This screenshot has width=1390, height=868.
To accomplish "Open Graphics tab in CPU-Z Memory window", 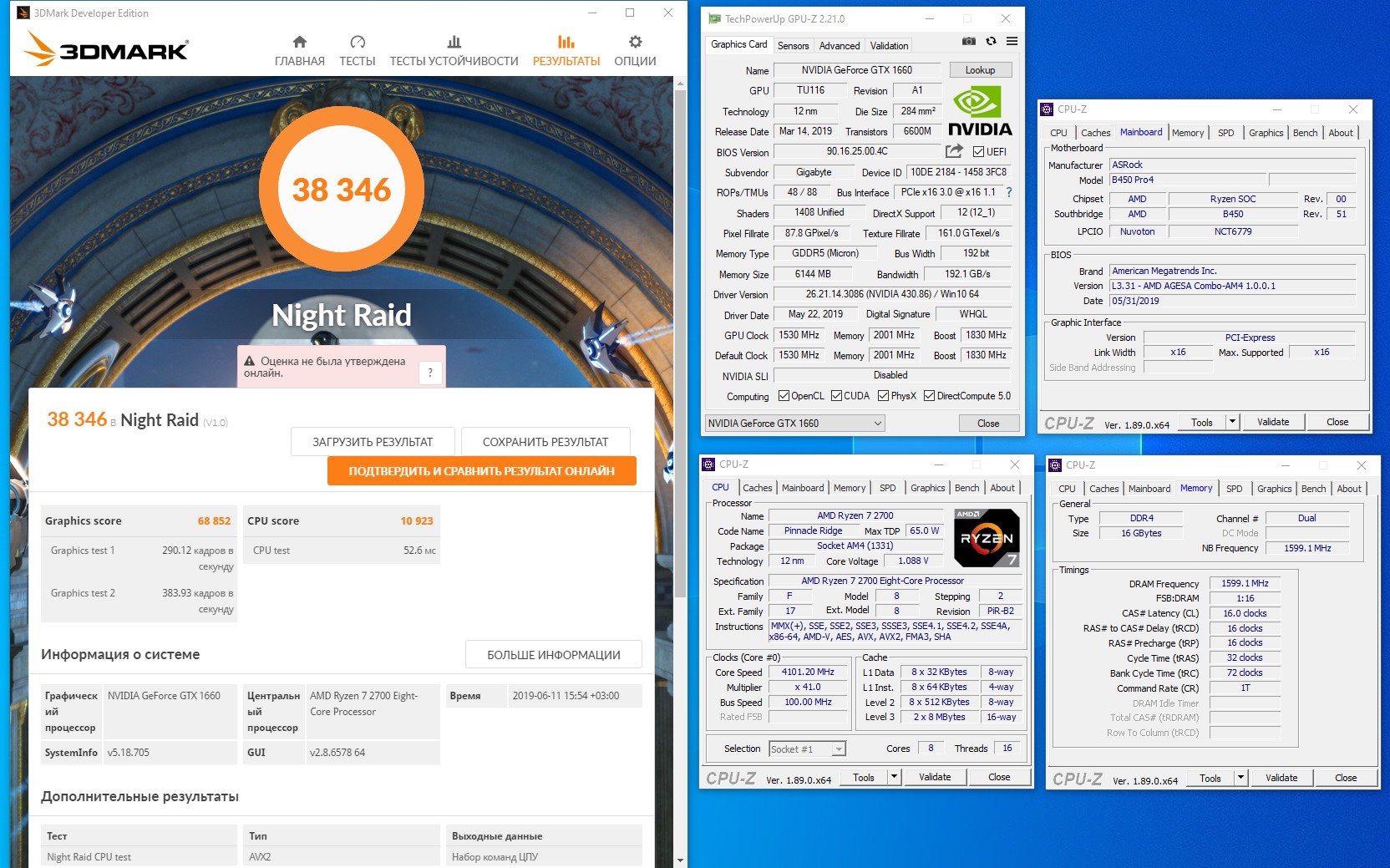I will (1274, 489).
